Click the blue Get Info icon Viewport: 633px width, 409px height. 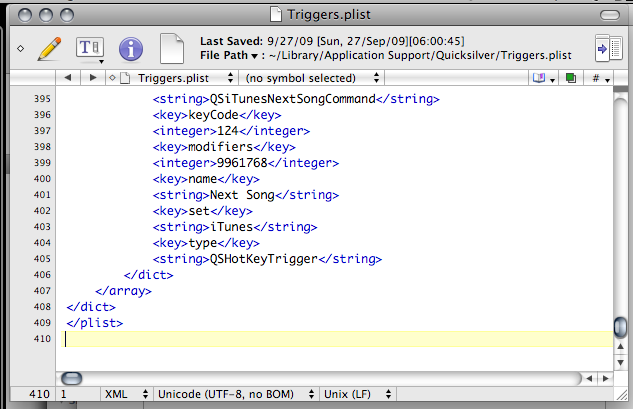click(x=131, y=48)
